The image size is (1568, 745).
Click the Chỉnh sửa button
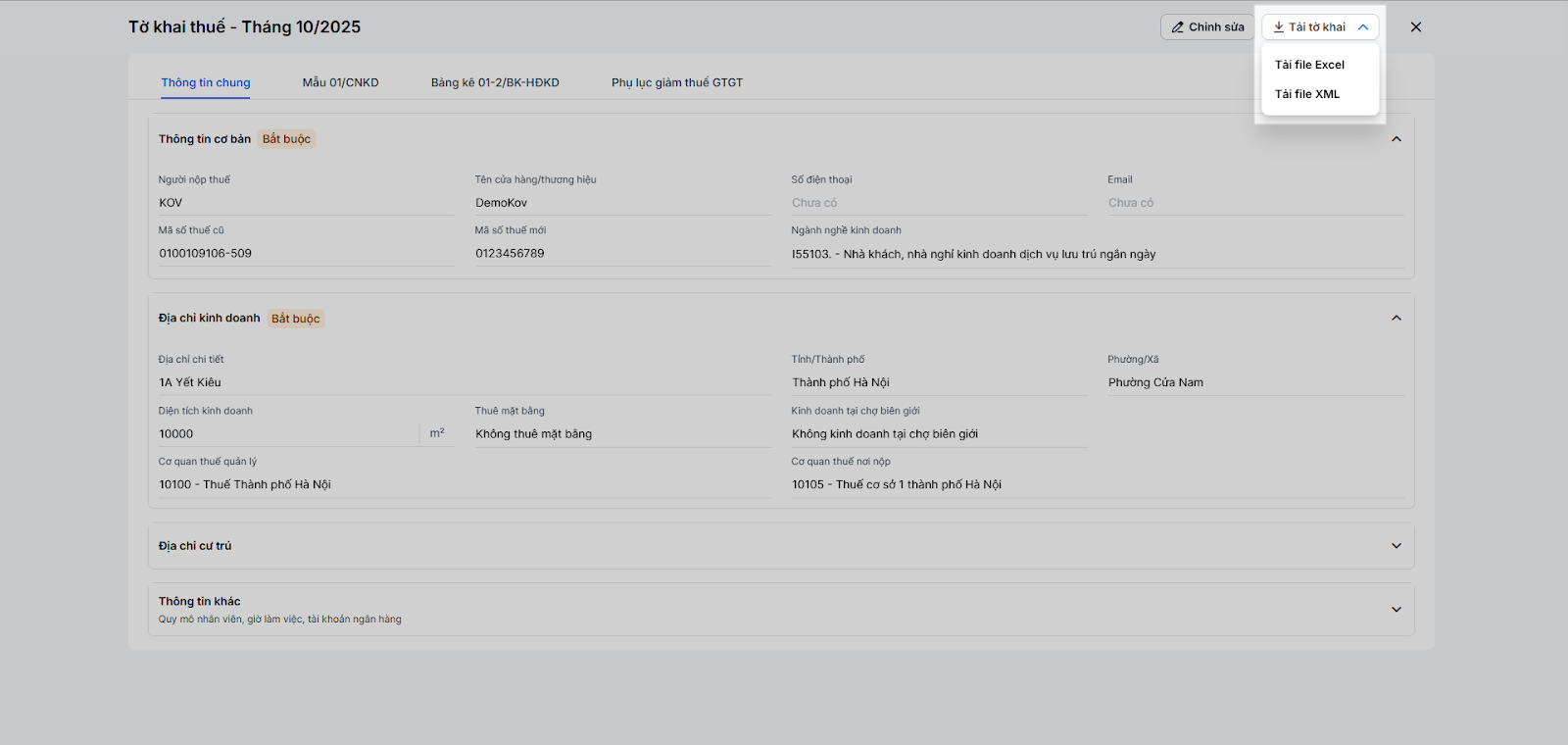point(1207,27)
